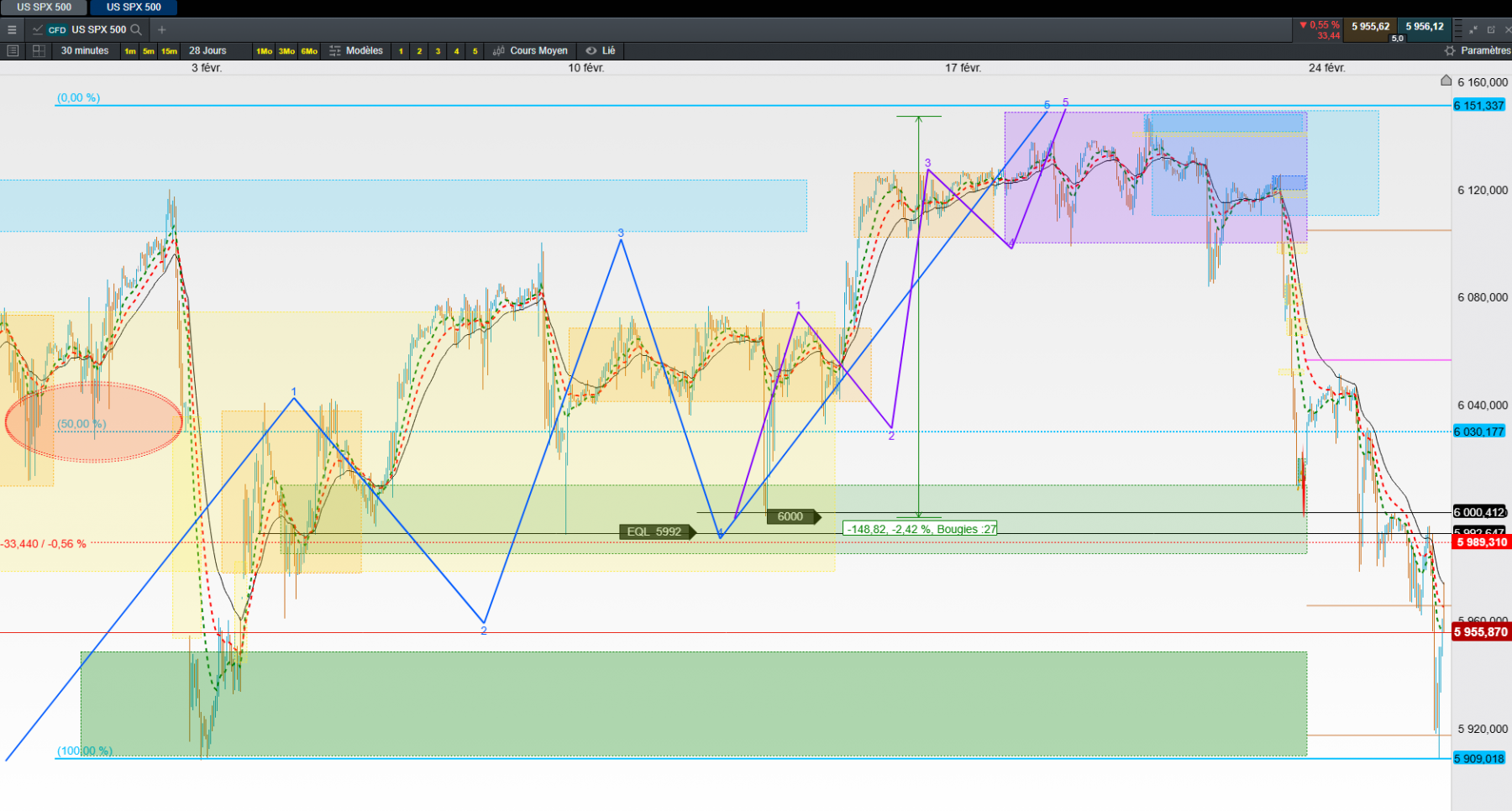Screen dimensions: 1512x811
Task: Click the red 5 955,870 current price tag
Action: [x=1481, y=631]
